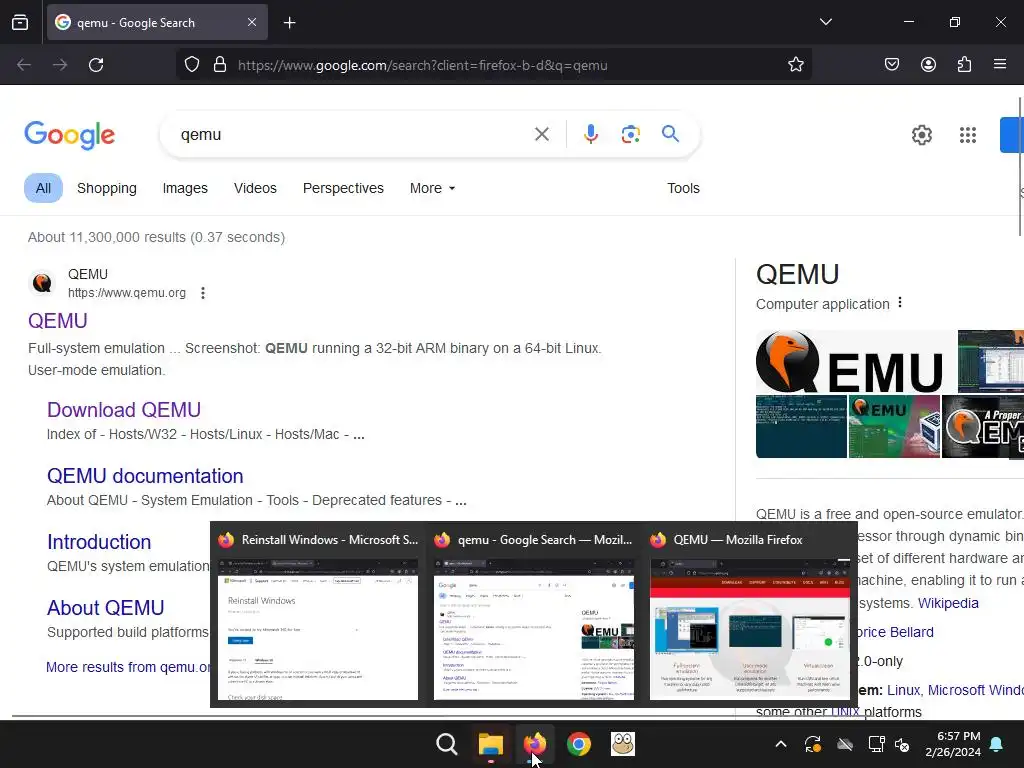
Task: Bookmark this page with the star
Action: tap(795, 65)
